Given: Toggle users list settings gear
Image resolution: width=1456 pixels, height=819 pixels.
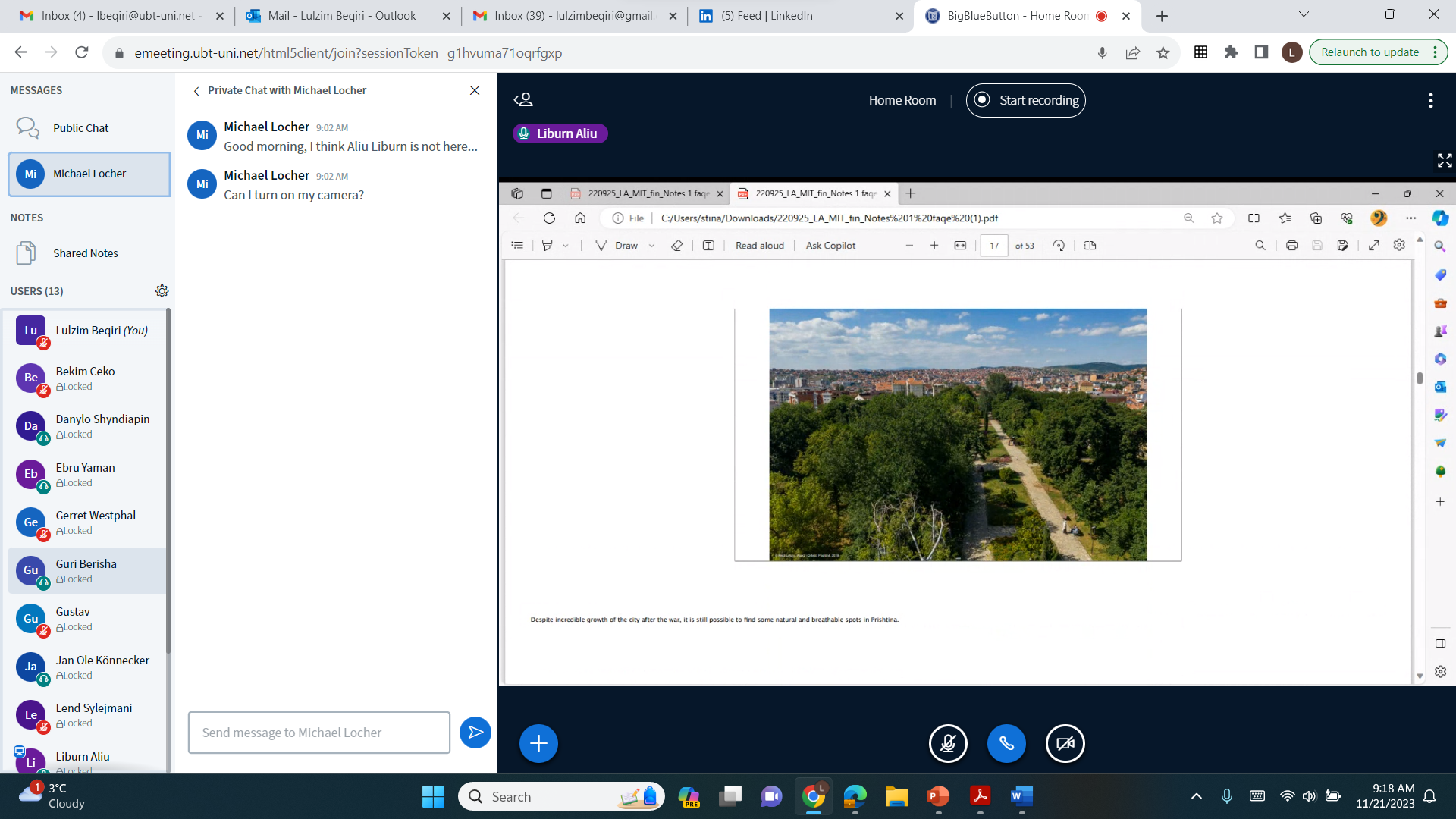Looking at the screenshot, I should (x=162, y=291).
